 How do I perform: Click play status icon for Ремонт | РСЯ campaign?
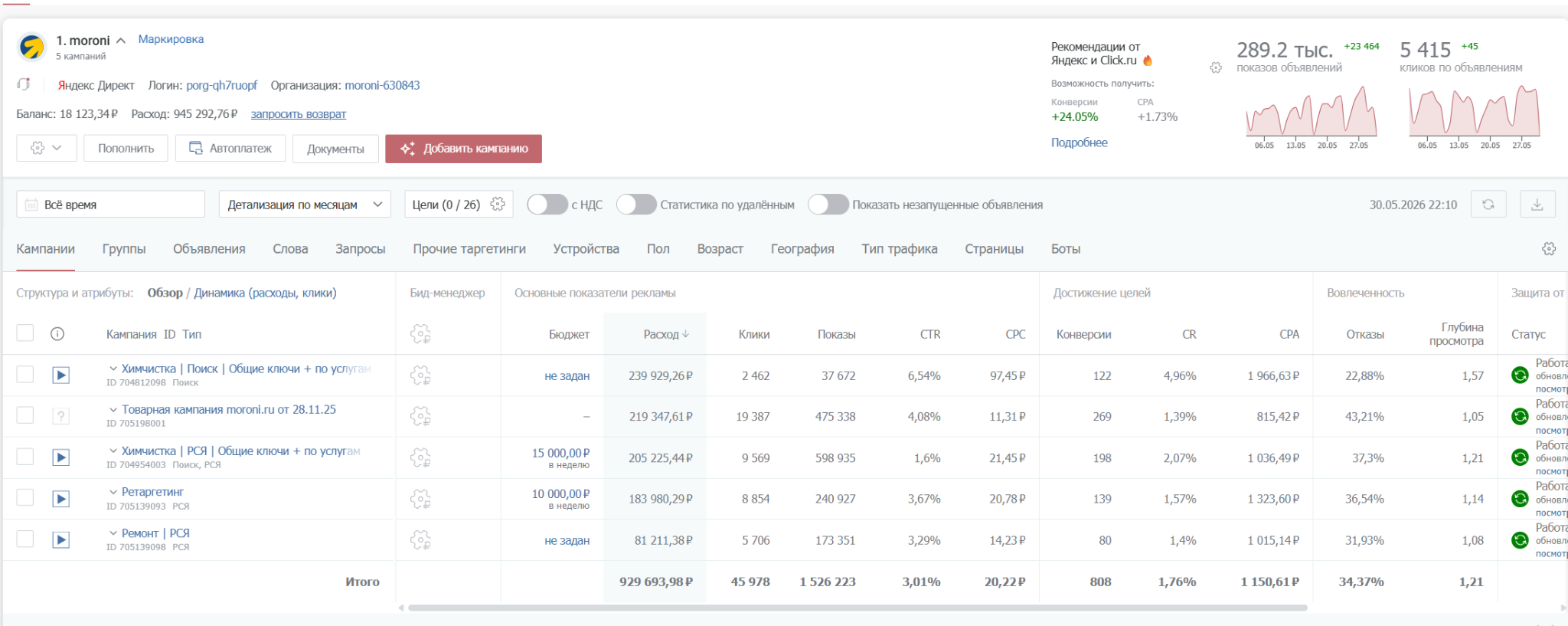click(61, 540)
